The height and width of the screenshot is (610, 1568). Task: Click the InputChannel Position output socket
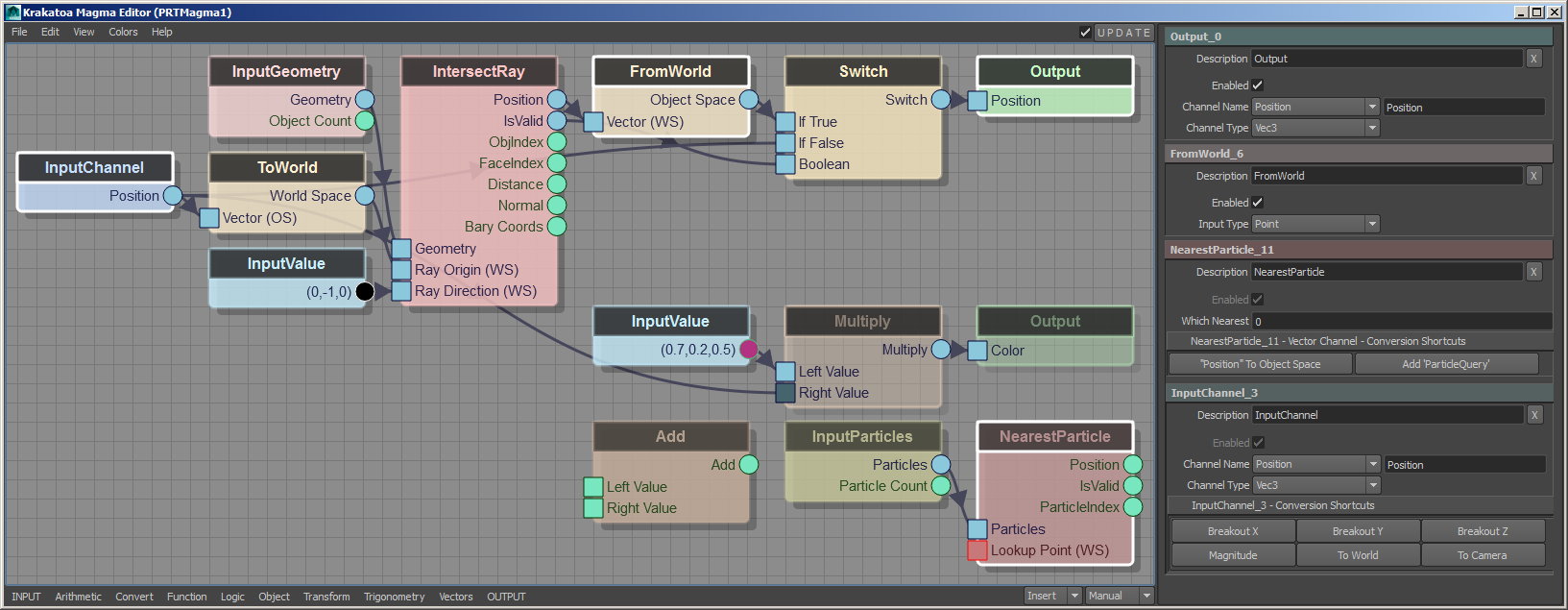(173, 196)
